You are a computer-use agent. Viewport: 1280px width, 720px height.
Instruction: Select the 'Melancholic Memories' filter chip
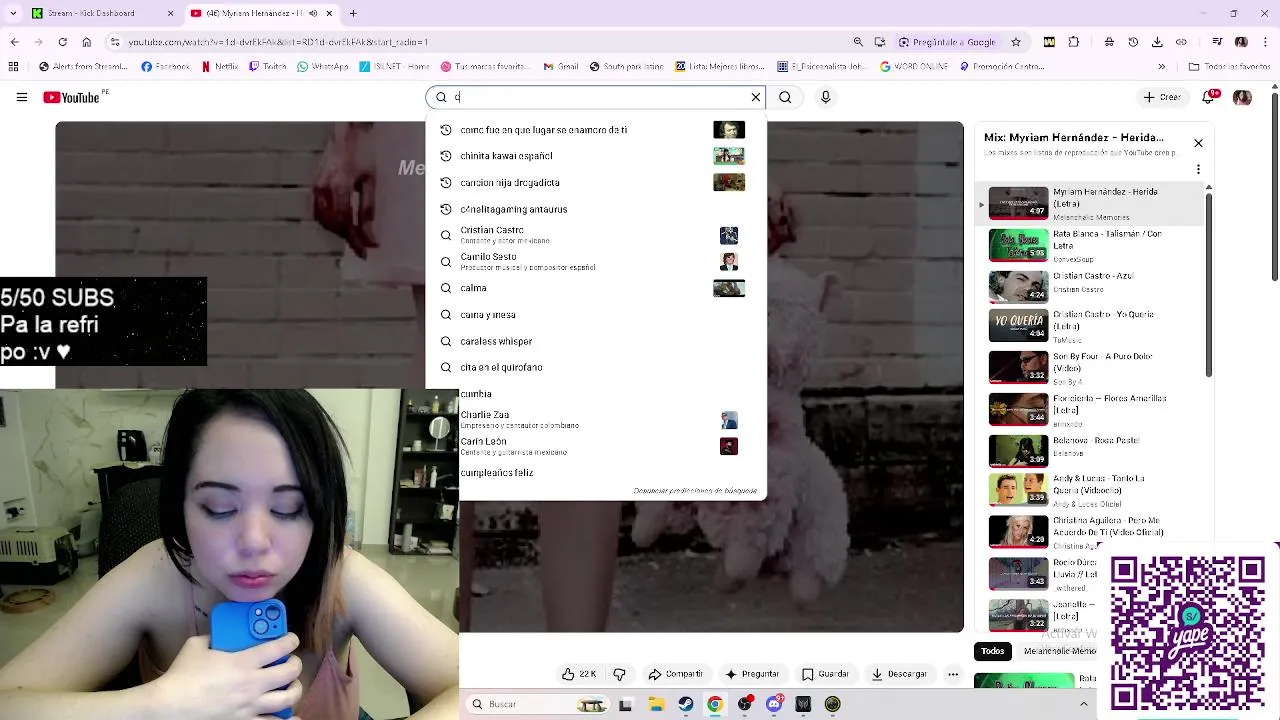point(1058,651)
